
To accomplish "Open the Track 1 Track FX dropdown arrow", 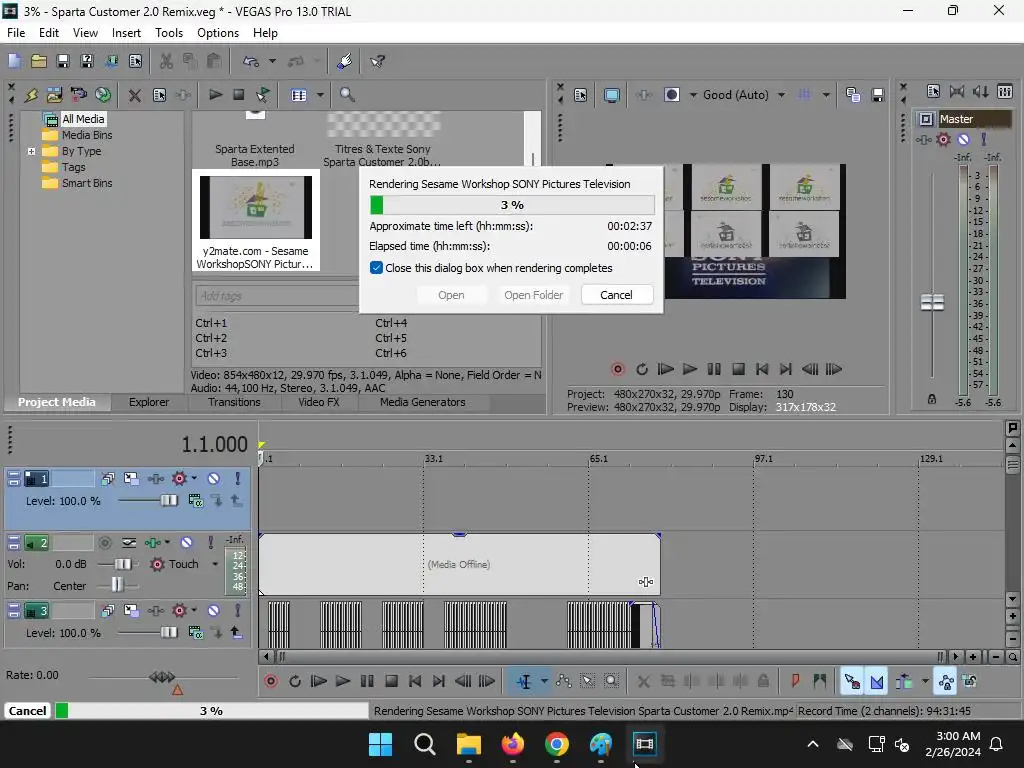I will tap(194, 479).
